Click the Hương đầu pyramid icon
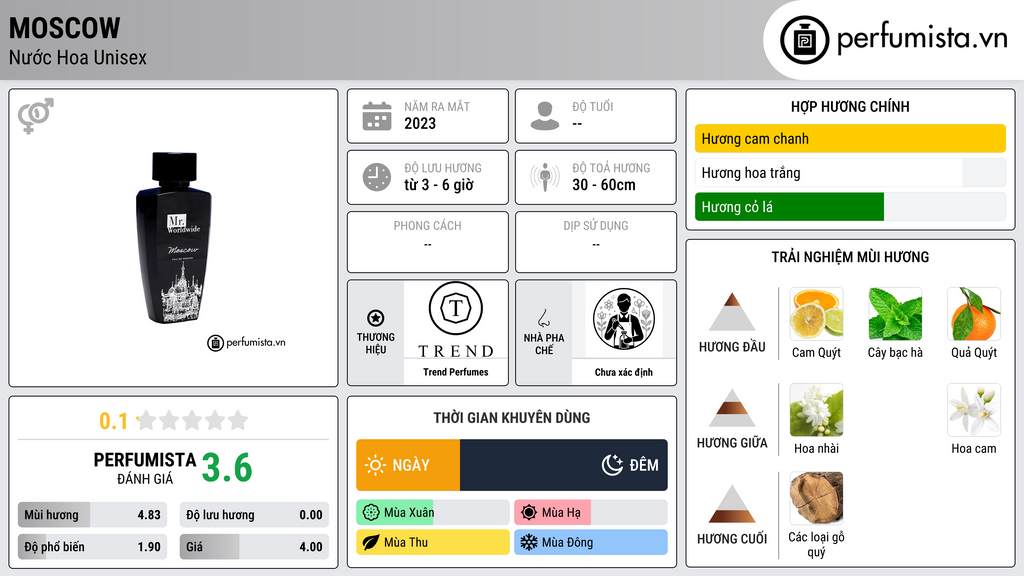 coord(732,312)
